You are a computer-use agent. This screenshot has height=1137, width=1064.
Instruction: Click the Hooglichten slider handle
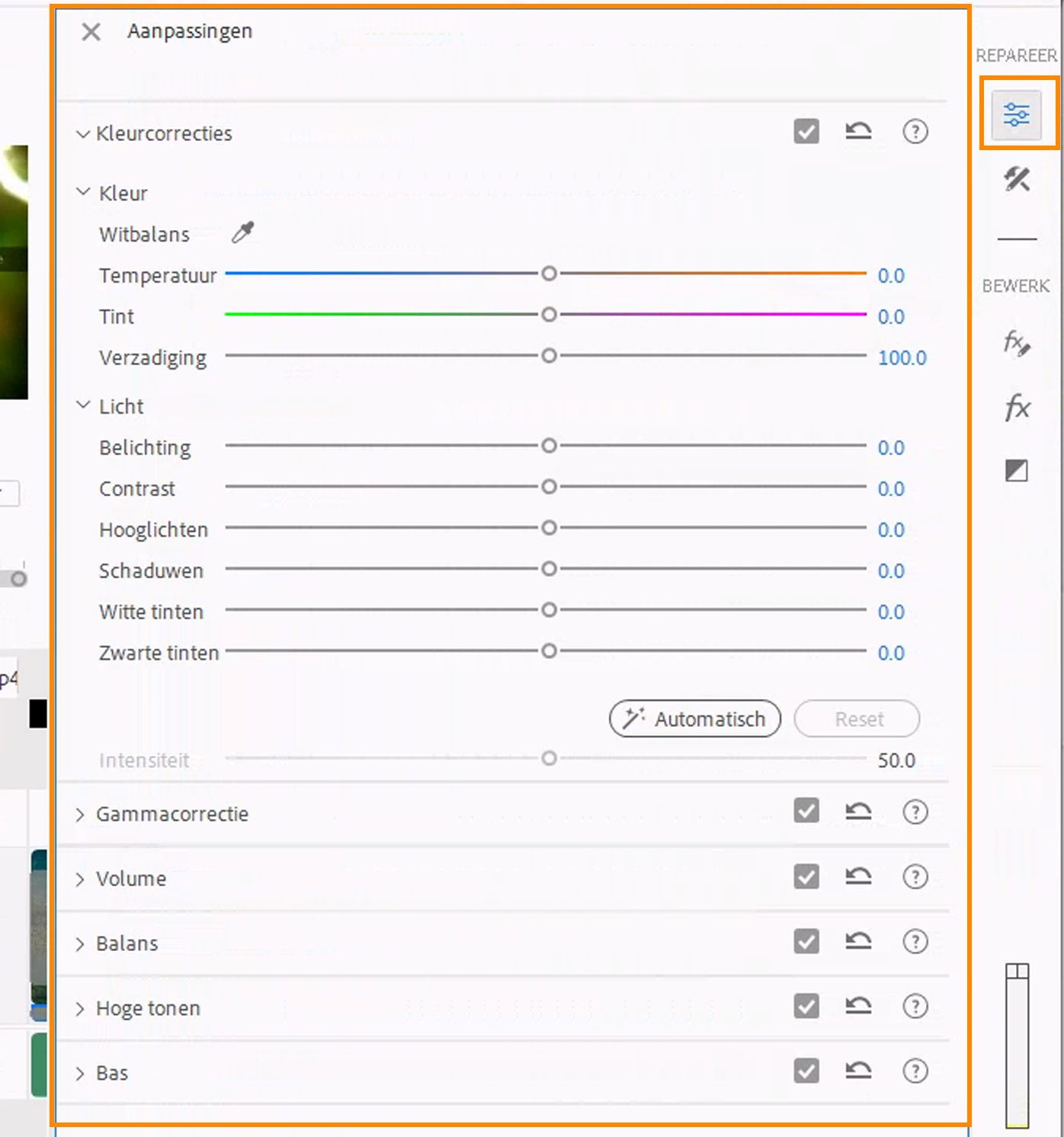[549, 528]
